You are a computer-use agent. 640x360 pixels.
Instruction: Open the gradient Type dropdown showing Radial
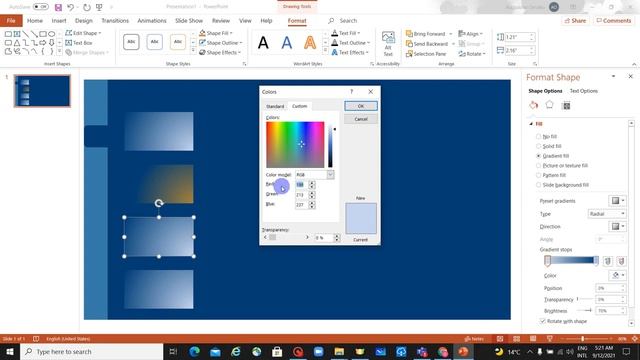607,214
